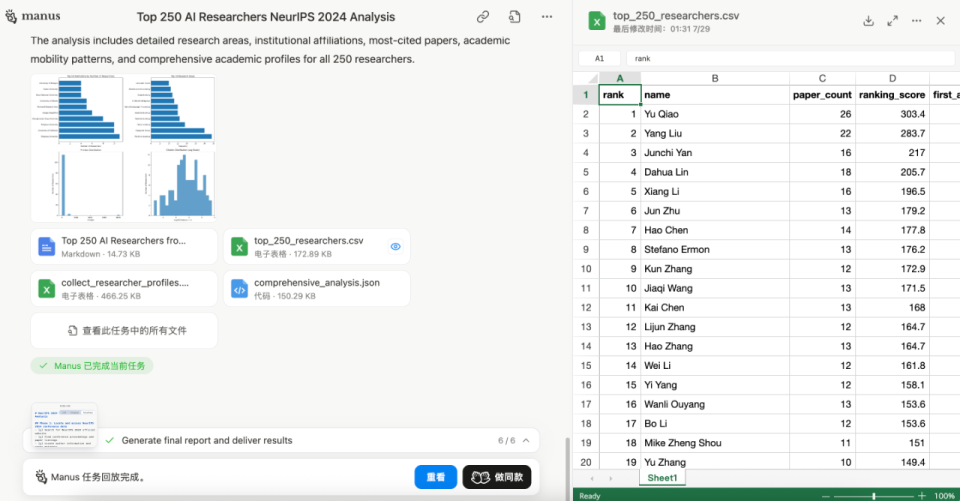Click the zoom in plus button
The height and width of the screenshot is (501, 960).
921,495
